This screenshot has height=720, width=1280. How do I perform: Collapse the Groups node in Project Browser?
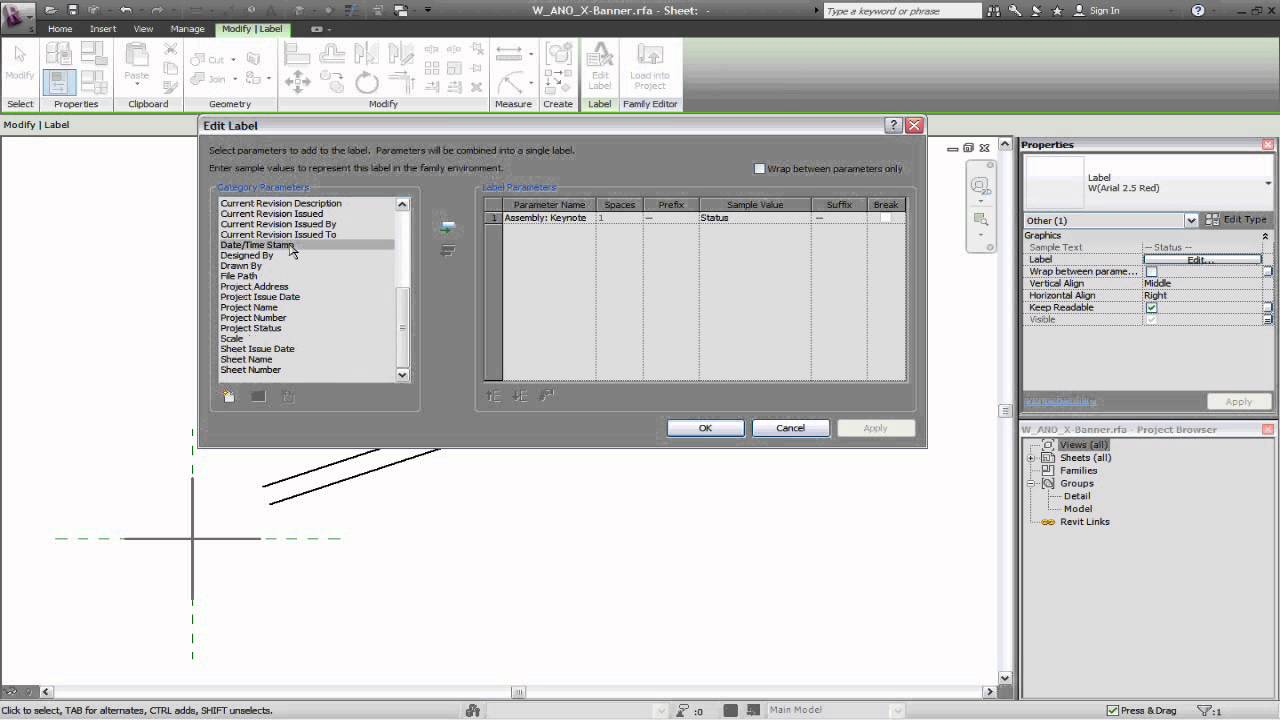coord(1031,483)
